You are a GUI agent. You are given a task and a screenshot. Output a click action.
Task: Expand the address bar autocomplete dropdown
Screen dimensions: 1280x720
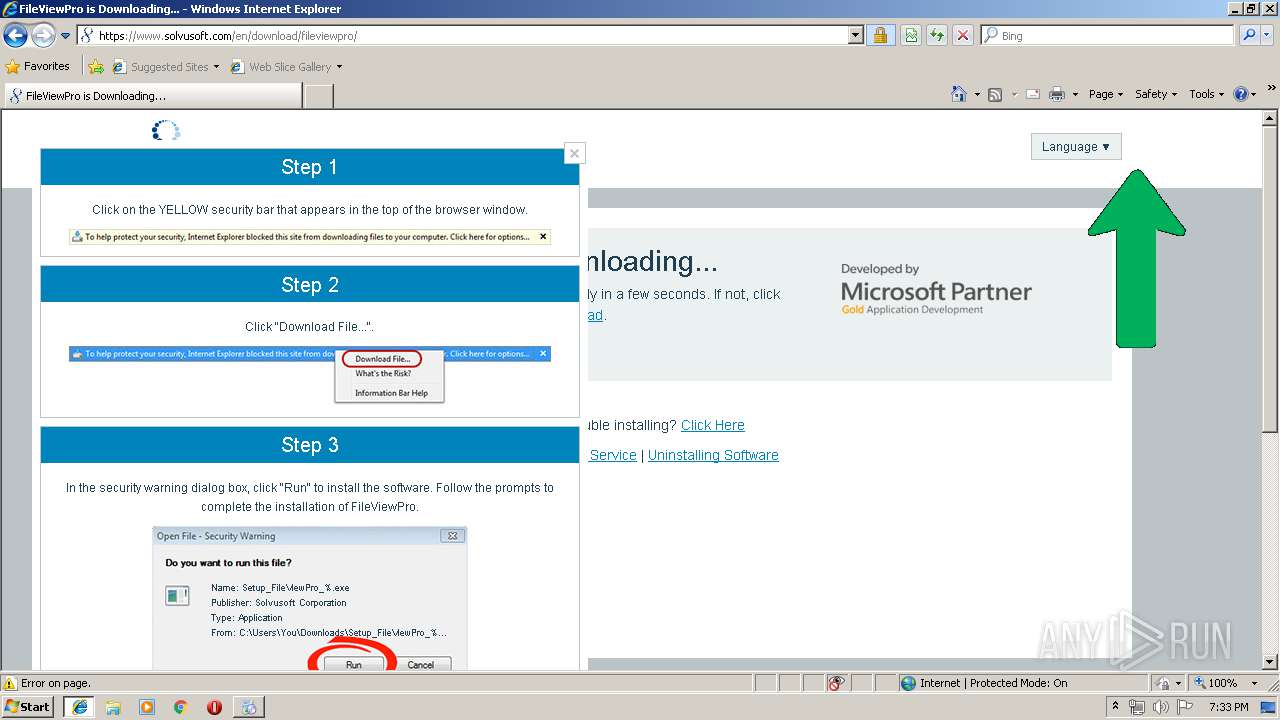tap(855, 35)
